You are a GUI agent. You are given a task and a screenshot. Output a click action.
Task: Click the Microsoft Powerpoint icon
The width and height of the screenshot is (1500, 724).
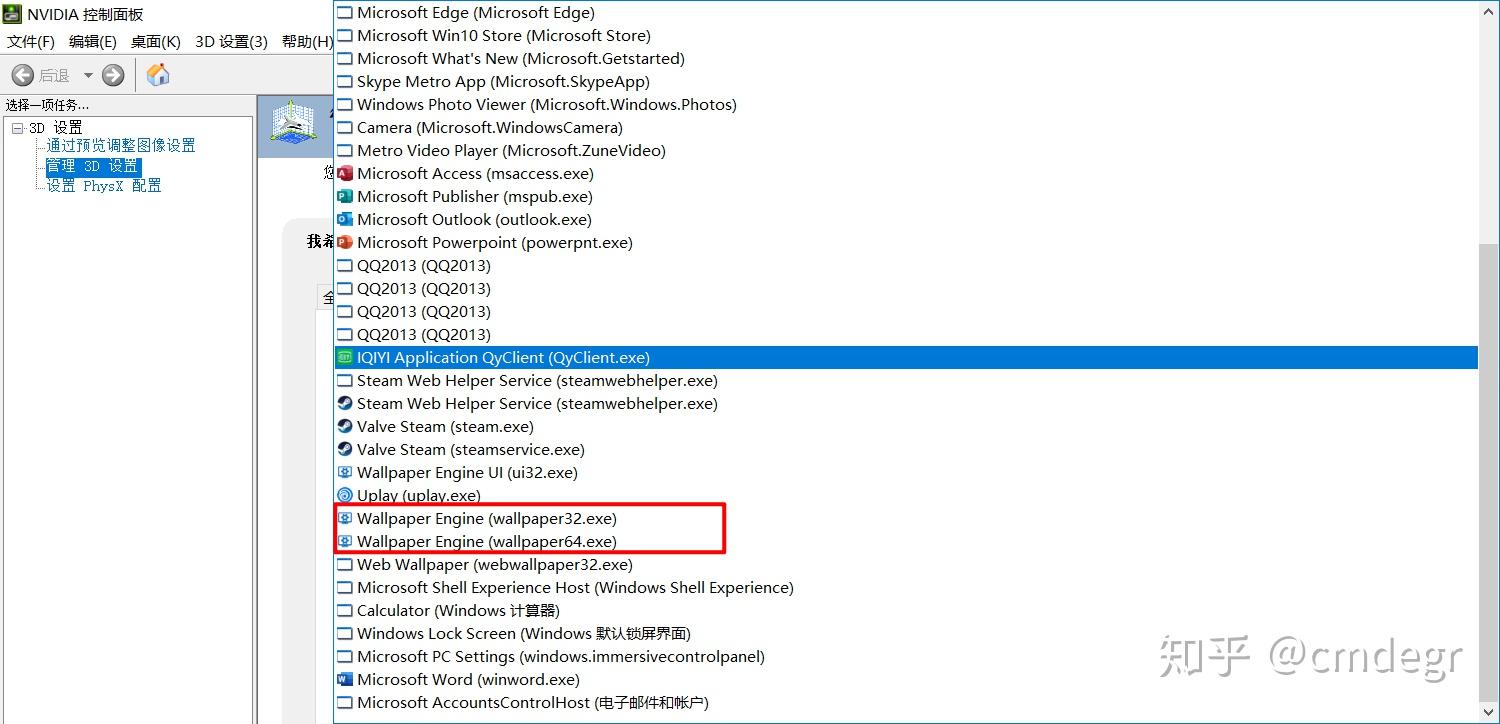[x=345, y=243]
